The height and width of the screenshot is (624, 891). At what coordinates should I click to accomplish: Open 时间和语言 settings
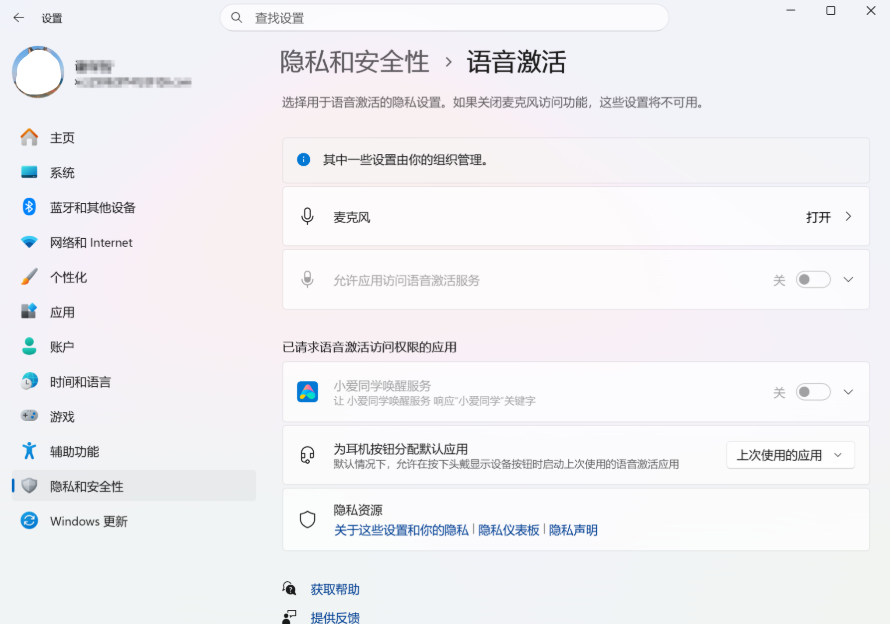pos(134,381)
